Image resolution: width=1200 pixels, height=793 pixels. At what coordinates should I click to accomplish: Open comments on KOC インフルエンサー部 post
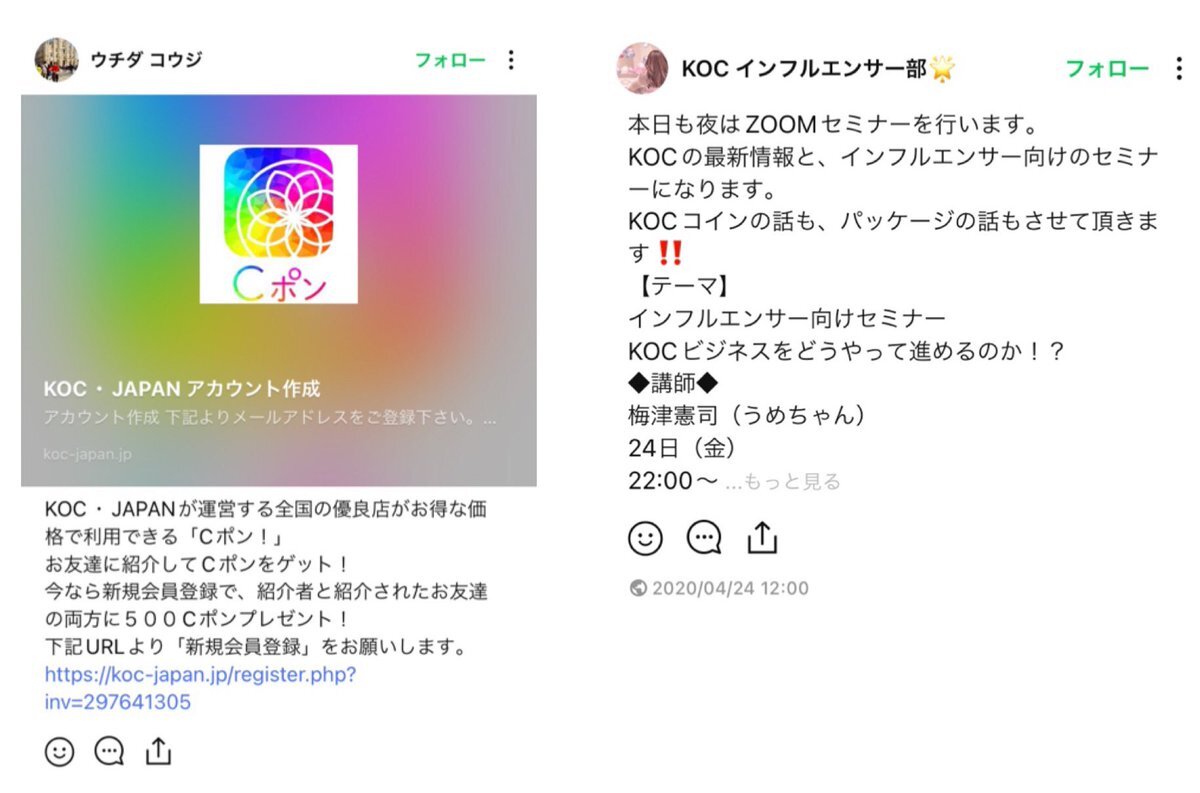coord(704,538)
